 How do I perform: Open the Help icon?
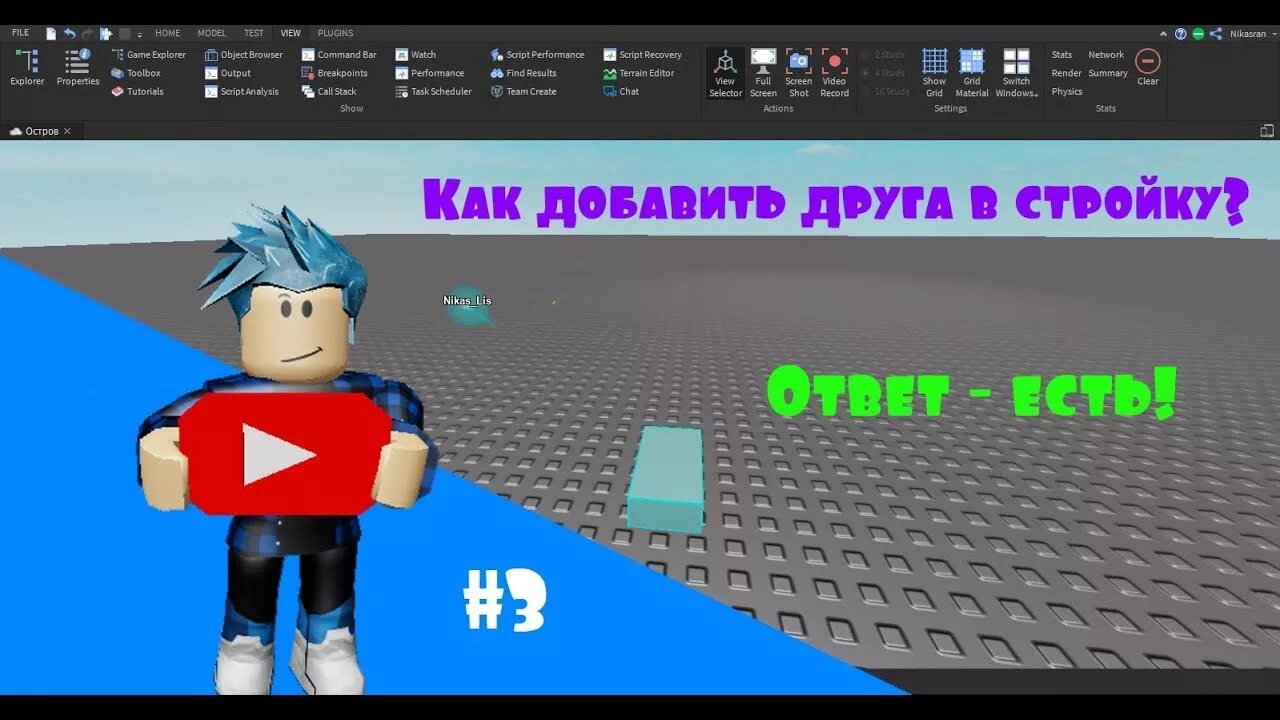coord(1181,33)
